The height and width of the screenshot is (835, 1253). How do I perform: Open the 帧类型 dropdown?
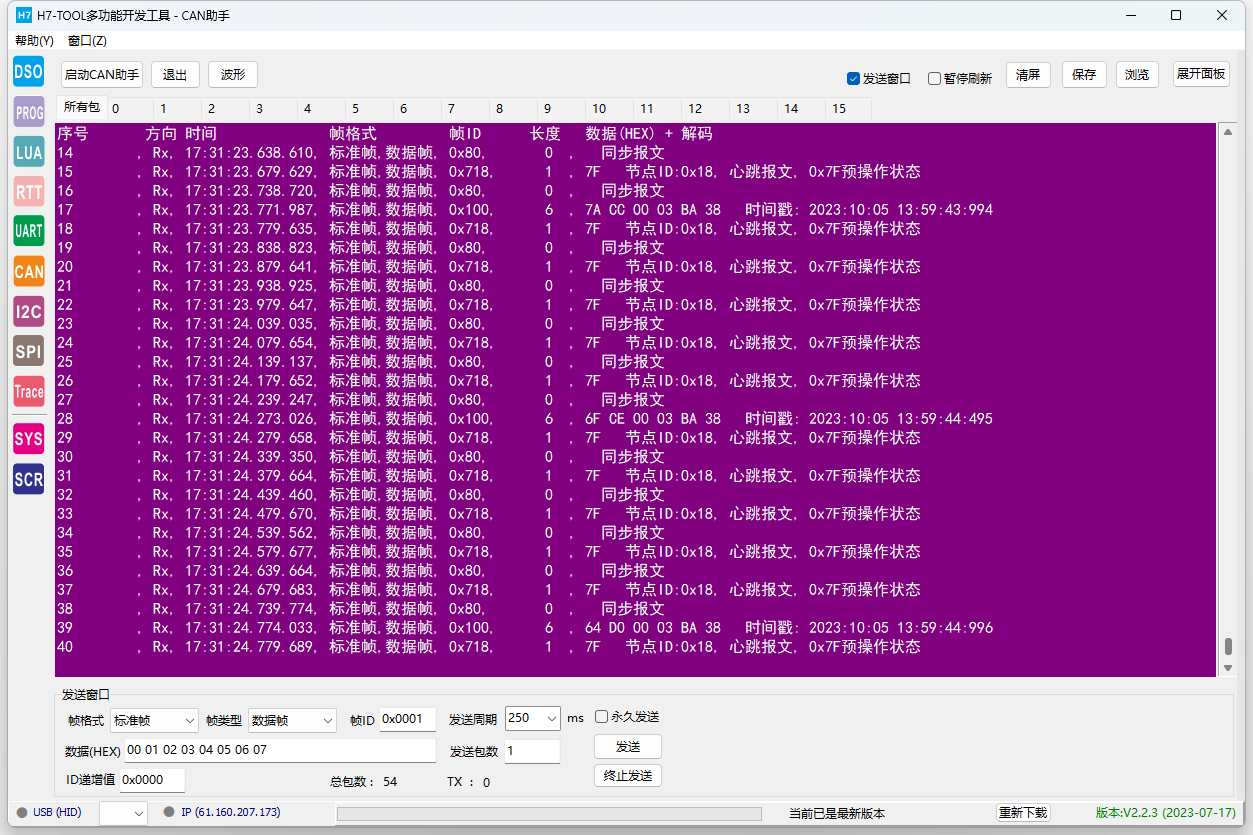[x=292, y=719]
